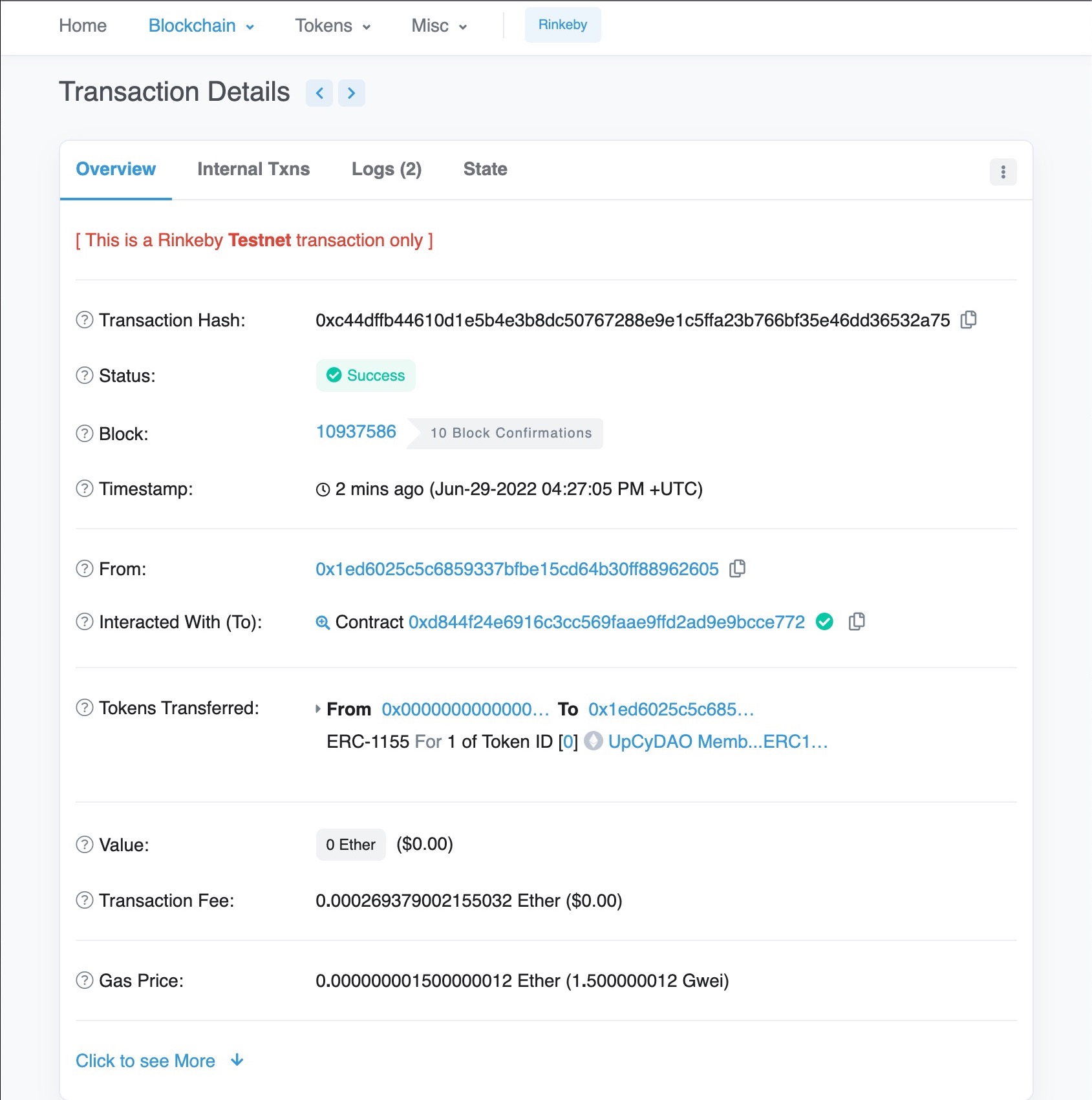Click the verified contract checkmark icon

(824, 622)
